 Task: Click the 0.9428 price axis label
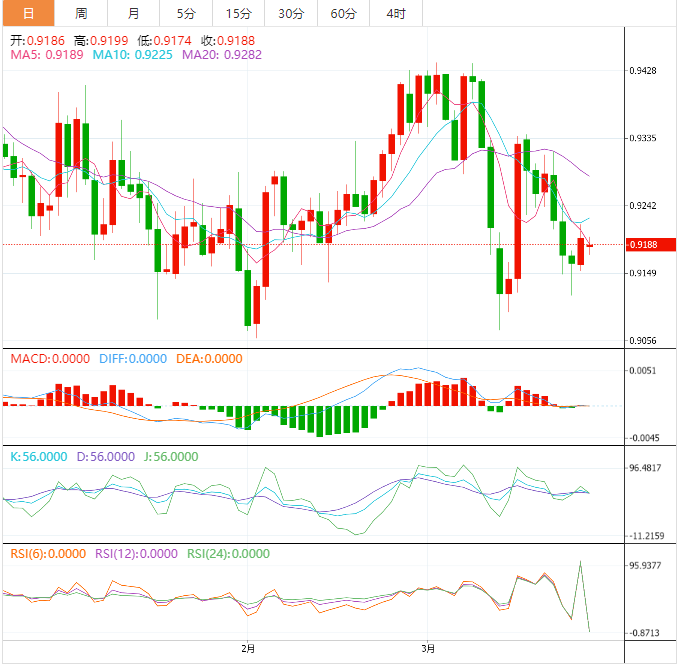coord(643,71)
